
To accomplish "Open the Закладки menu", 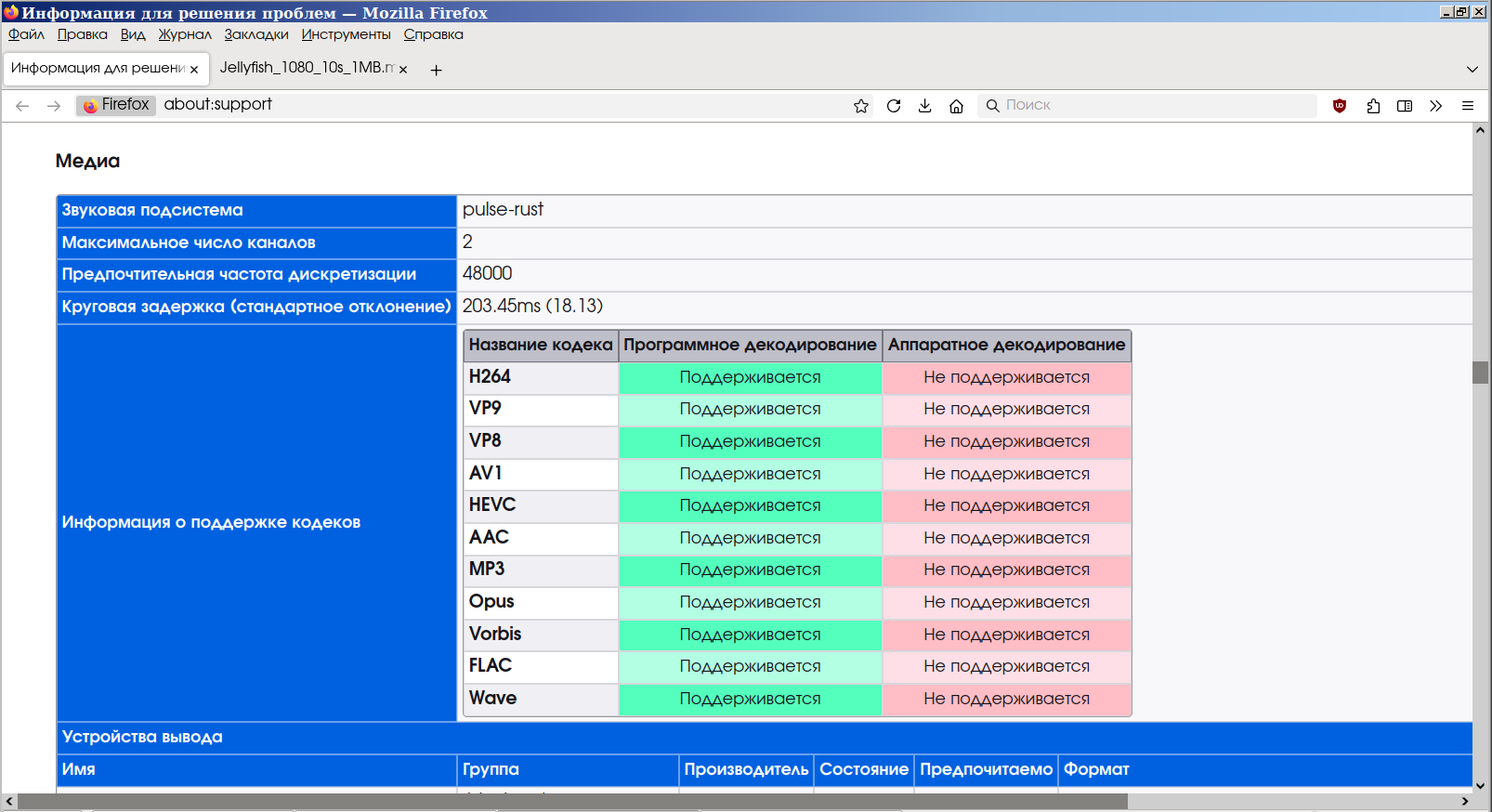I will (255, 34).
